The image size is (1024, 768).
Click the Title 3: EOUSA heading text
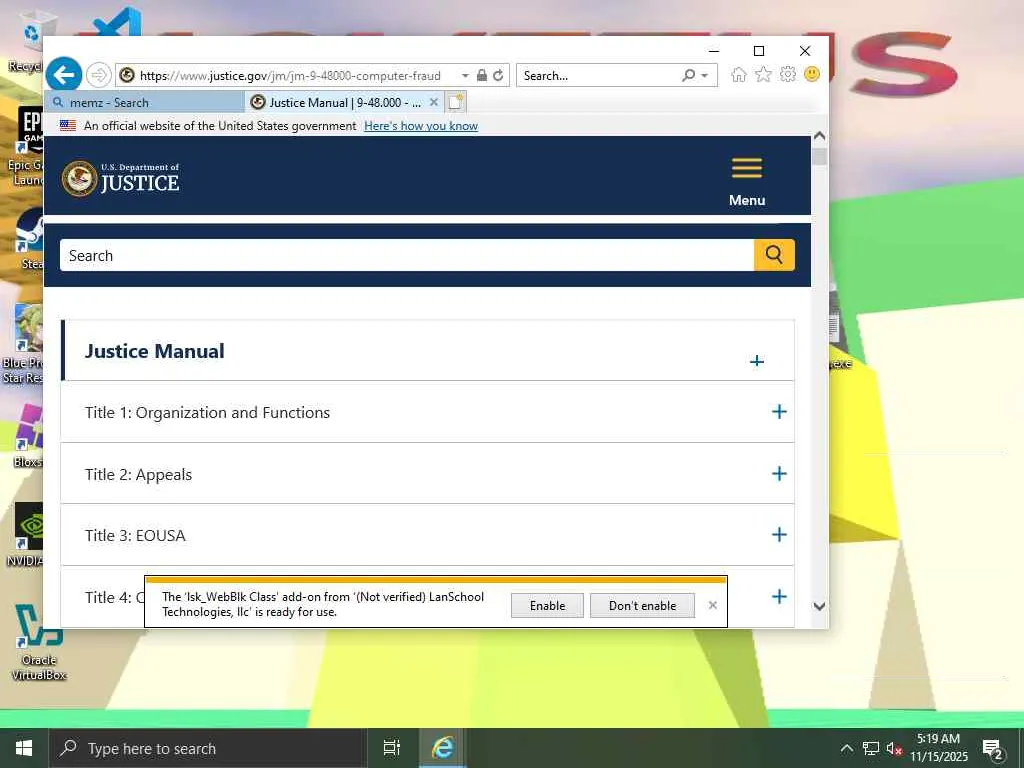135,536
